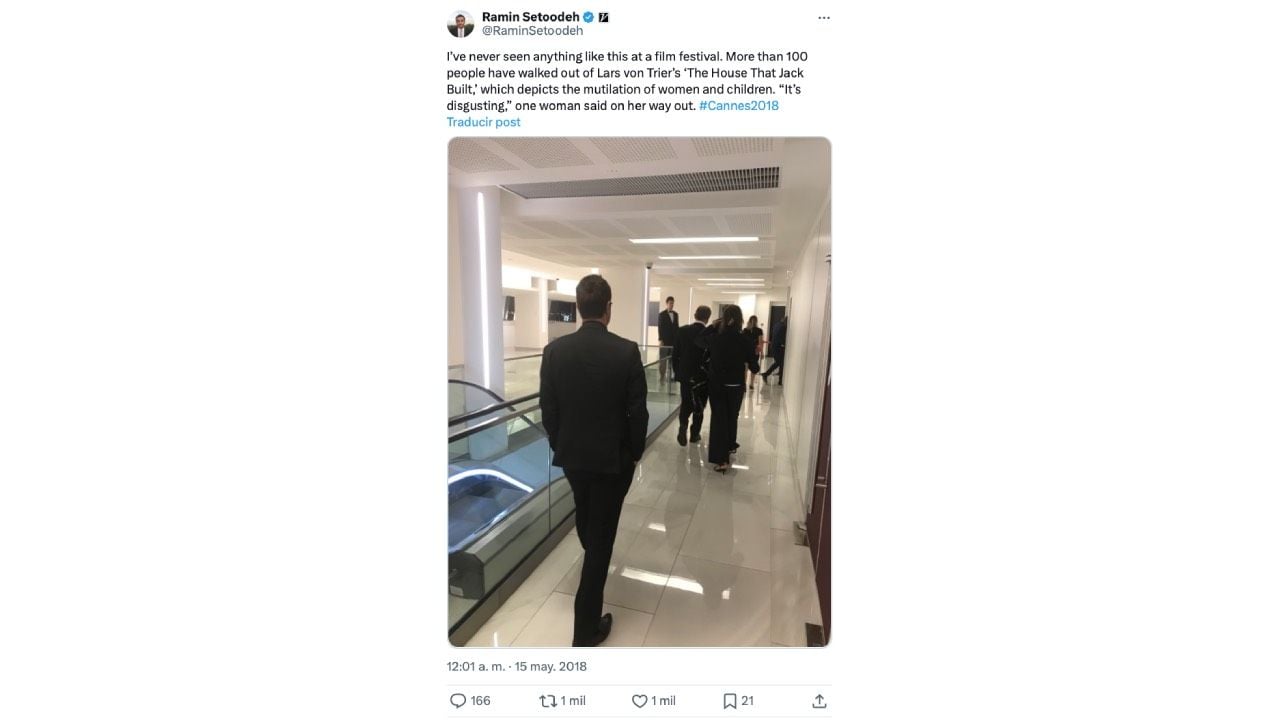Screen dimensions: 1280x720
Task: Click the 1 mil reposts count
Action: [x=573, y=701]
